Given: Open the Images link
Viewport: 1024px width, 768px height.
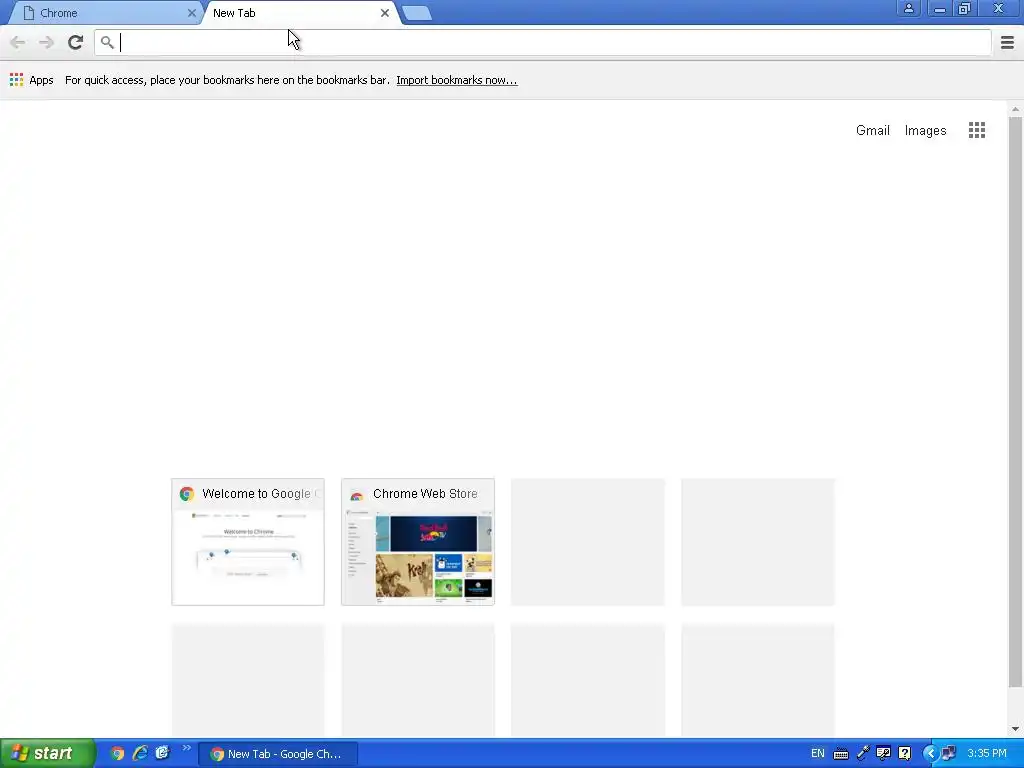Looking at the screenshot, I should tap(925, 131).
